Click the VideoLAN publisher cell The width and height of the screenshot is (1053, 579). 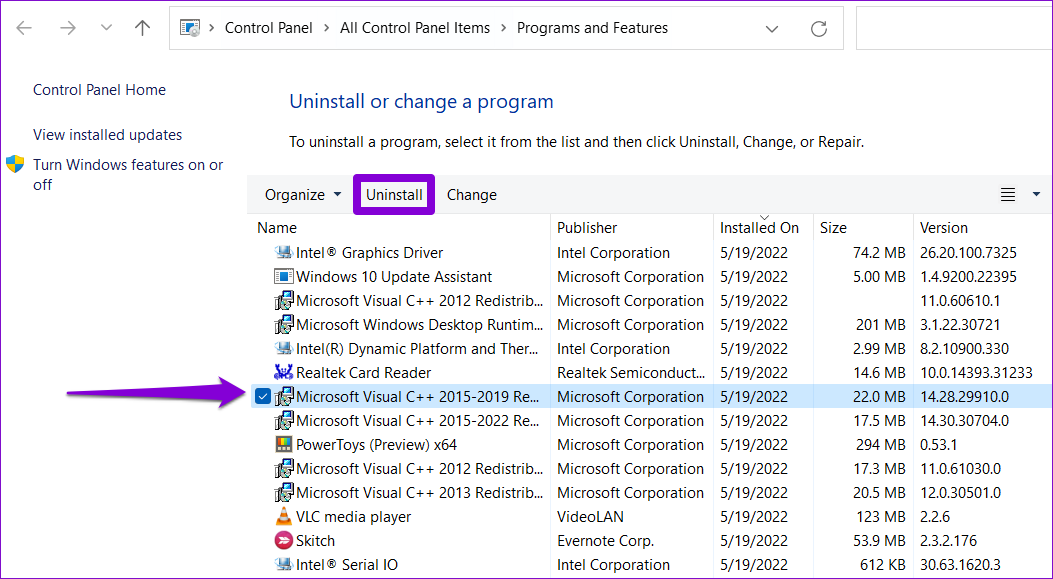tap(590, 517)
